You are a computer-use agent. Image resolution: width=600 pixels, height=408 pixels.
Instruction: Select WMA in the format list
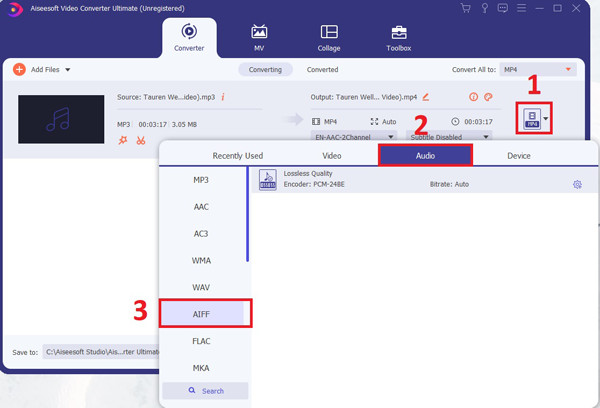tap(201, 260)
